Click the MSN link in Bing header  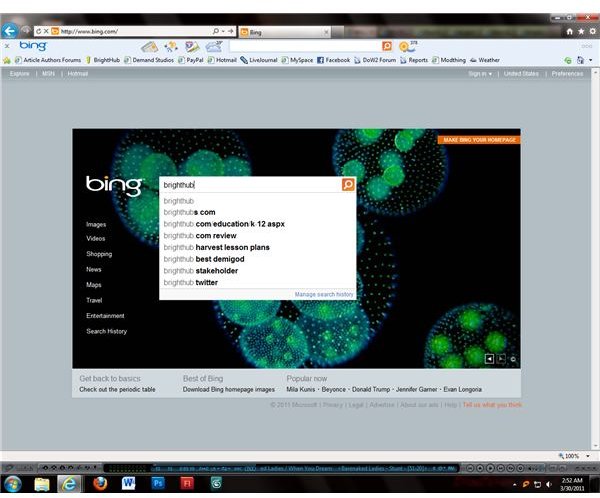click(x=48, y=73)
